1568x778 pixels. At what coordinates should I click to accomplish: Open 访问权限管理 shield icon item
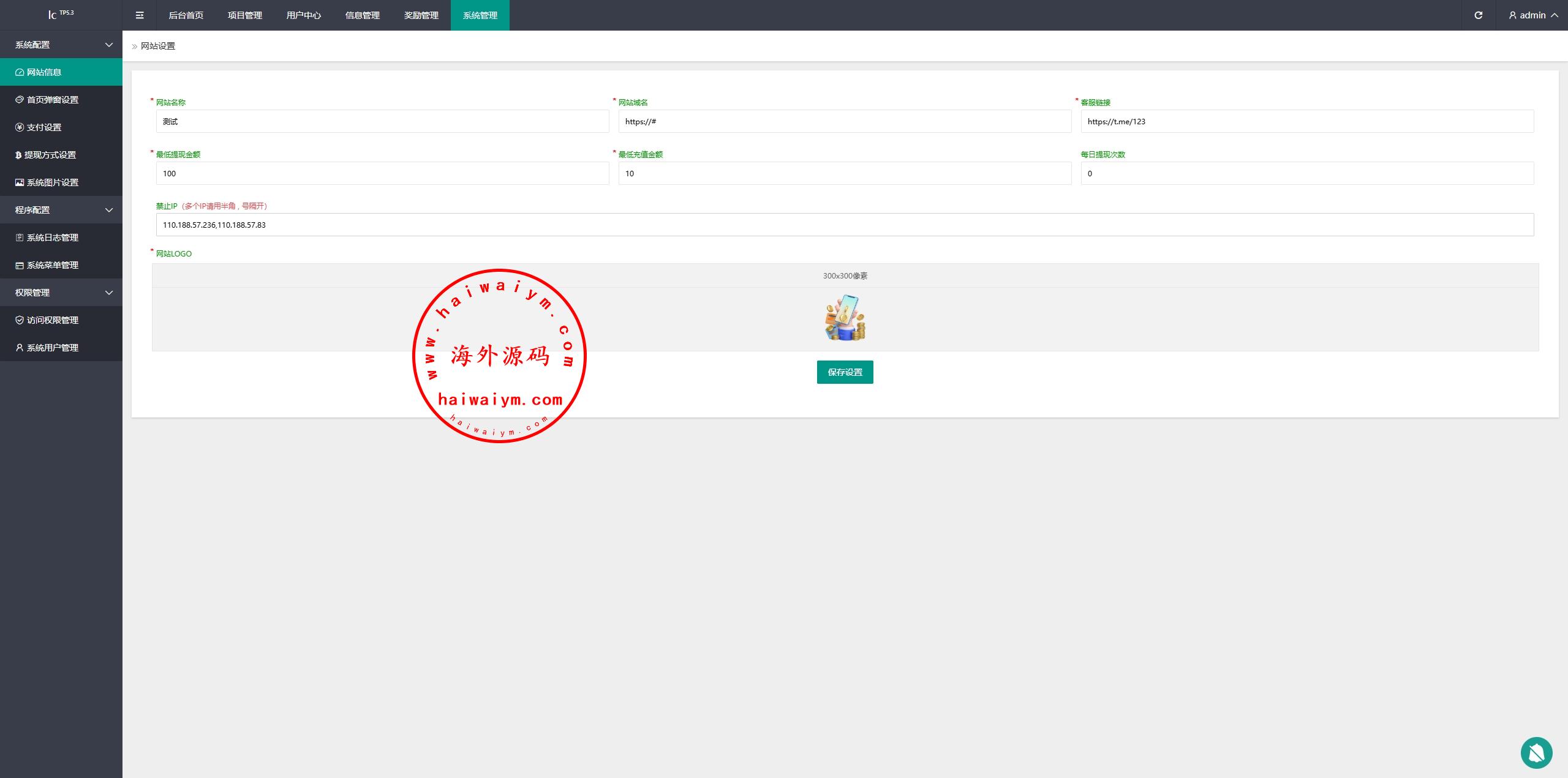pos(52,320)
